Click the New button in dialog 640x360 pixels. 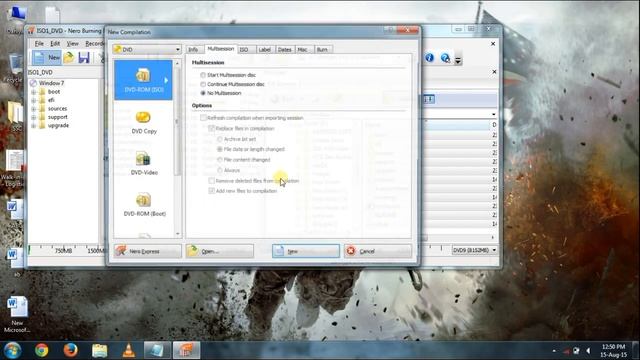coord(306,251)
